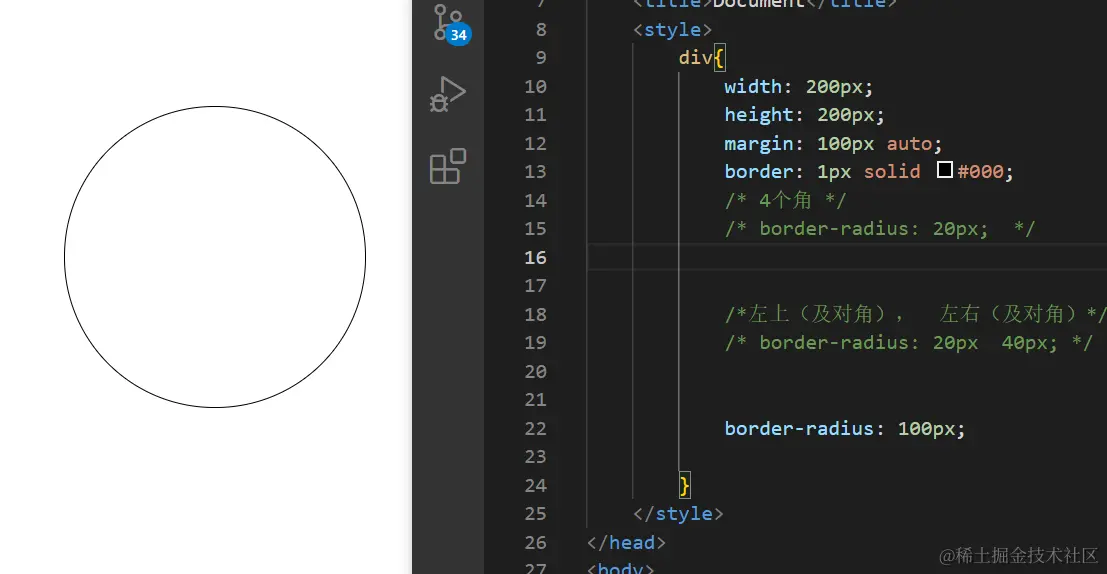Image resolution: width=1107 pixels, height=574 pixels.
Task: Click the closing </style> tag on line 25
Action: (678, 514)
